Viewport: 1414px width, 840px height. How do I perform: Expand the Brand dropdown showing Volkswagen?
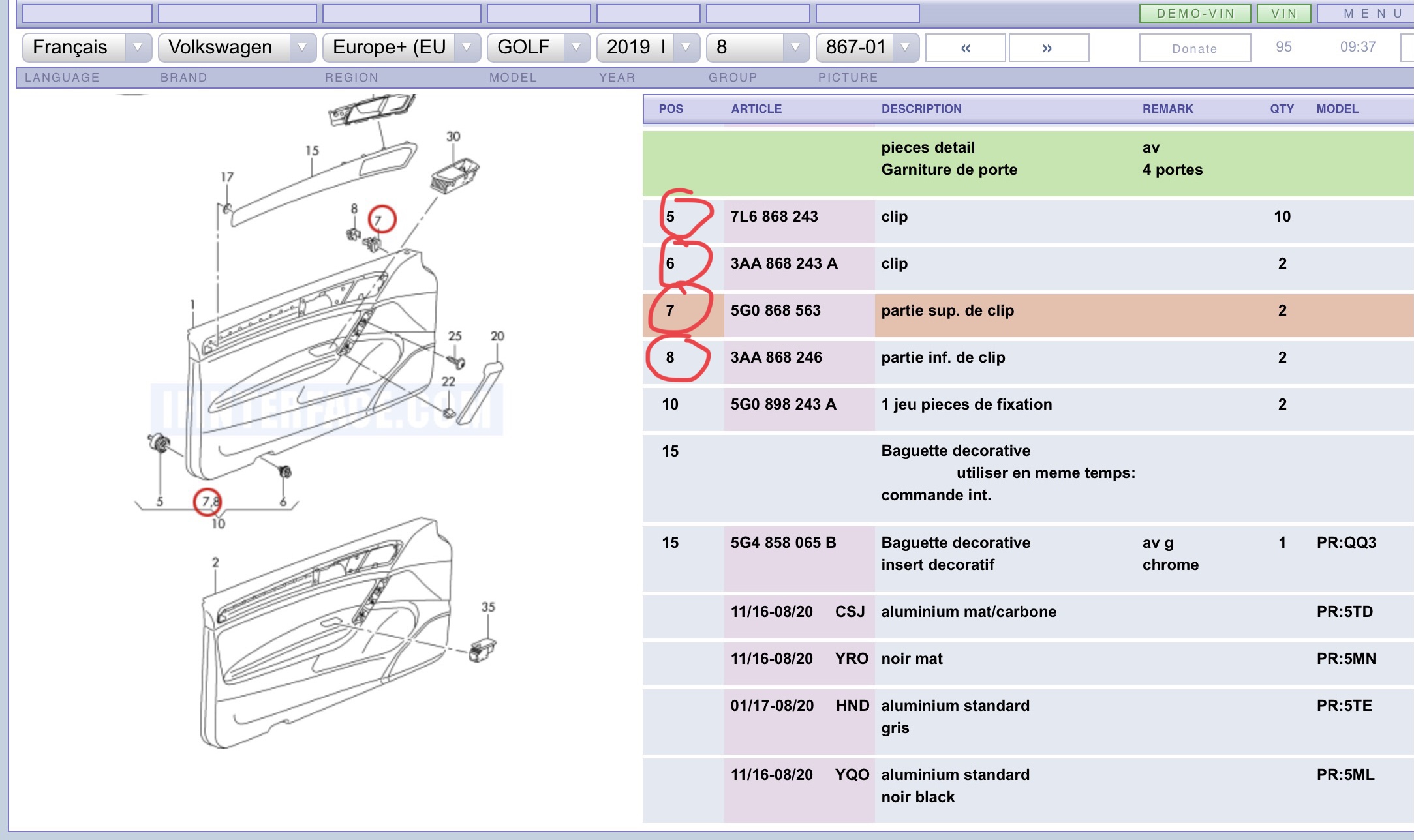[237, 48]
